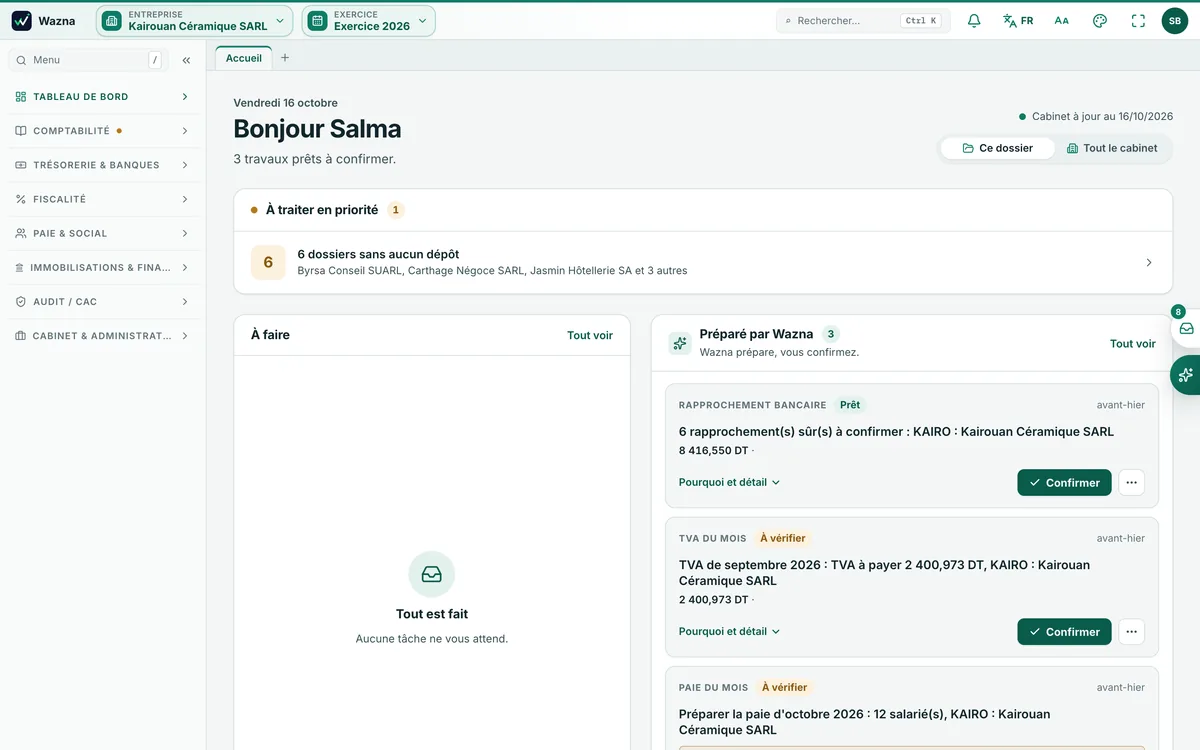Focus the sidebar Menu search field
The height and width of the screenshot is (750, 1200).
[86, 60]
